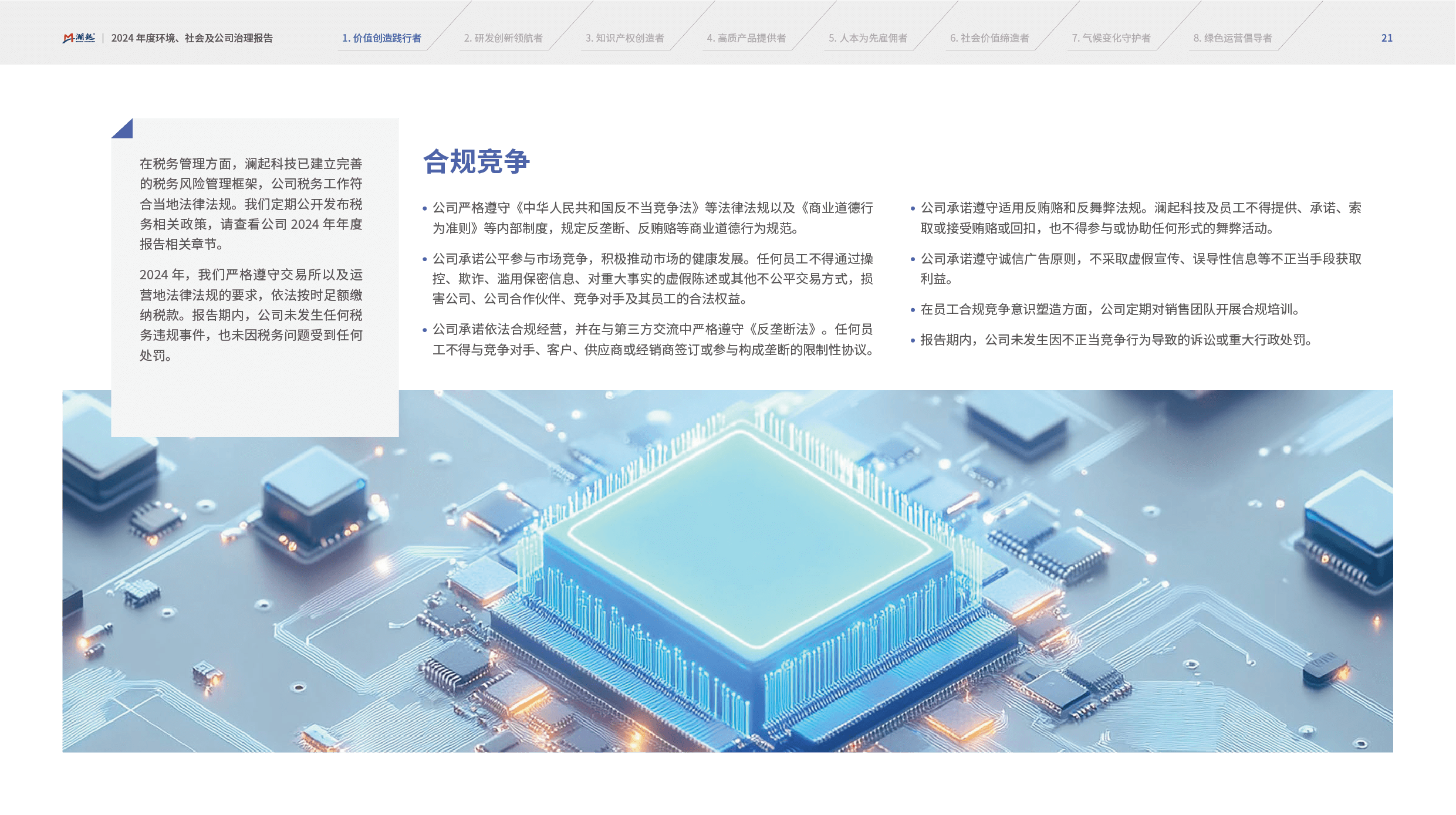Jump to tab 6. 社会价值缔造者

click(989, 38)
